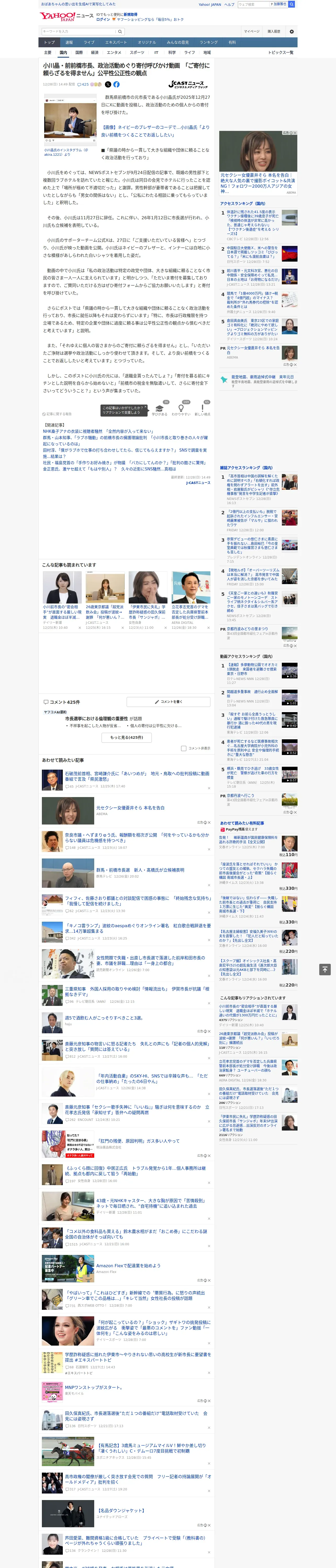Click 記事に関する報告 report icon link
The height and width of the screenshot is (1568, 336).
coord(57,413)
